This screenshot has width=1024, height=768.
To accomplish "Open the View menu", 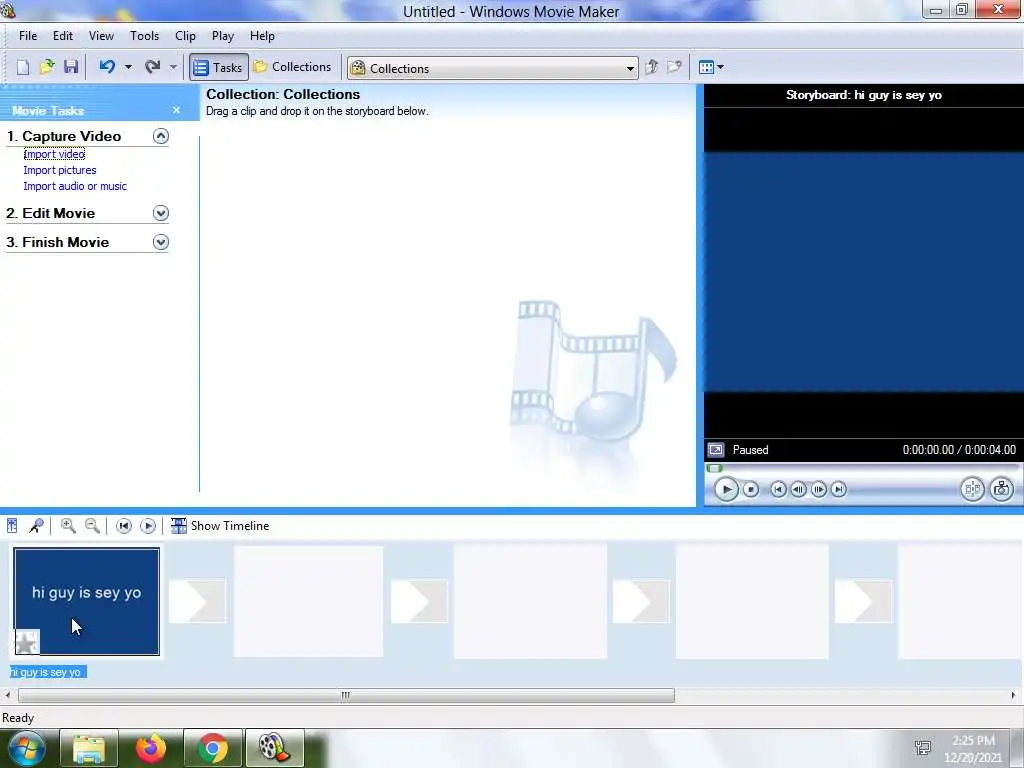I will [x=101, y=36].
